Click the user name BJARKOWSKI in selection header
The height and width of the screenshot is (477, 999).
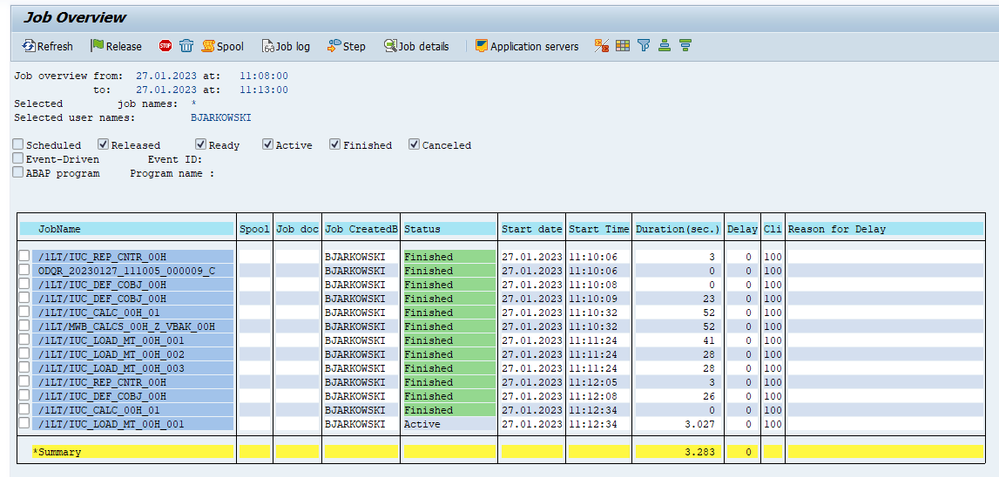pos(222,118)
